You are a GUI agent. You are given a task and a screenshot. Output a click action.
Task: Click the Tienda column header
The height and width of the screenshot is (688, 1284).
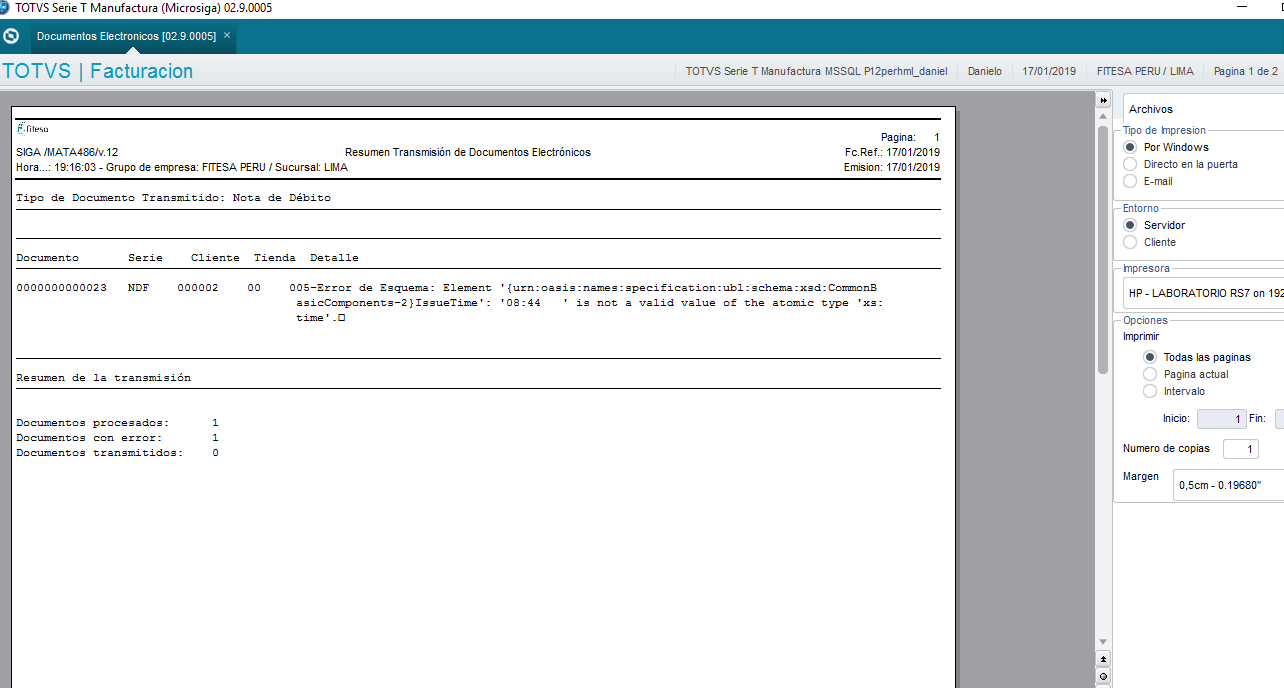(275, 258)
